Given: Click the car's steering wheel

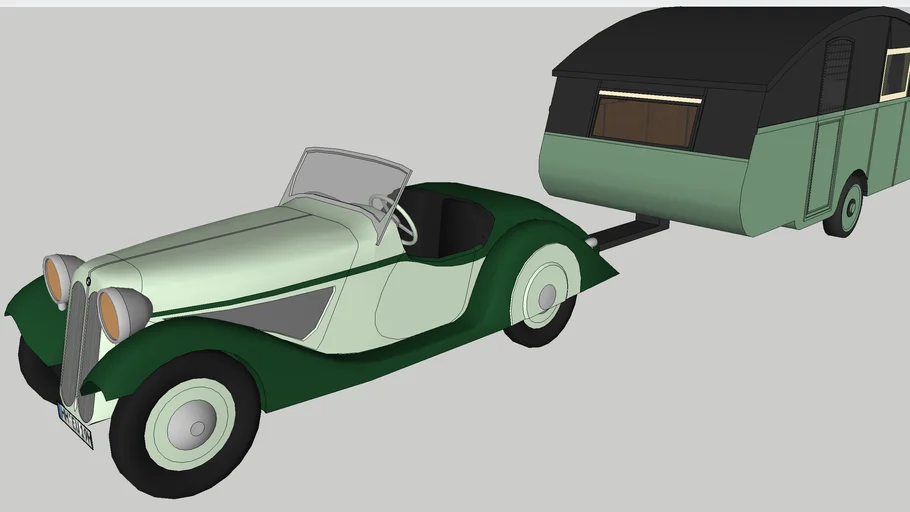Looking at the screenshot, I should pos(393,213).
